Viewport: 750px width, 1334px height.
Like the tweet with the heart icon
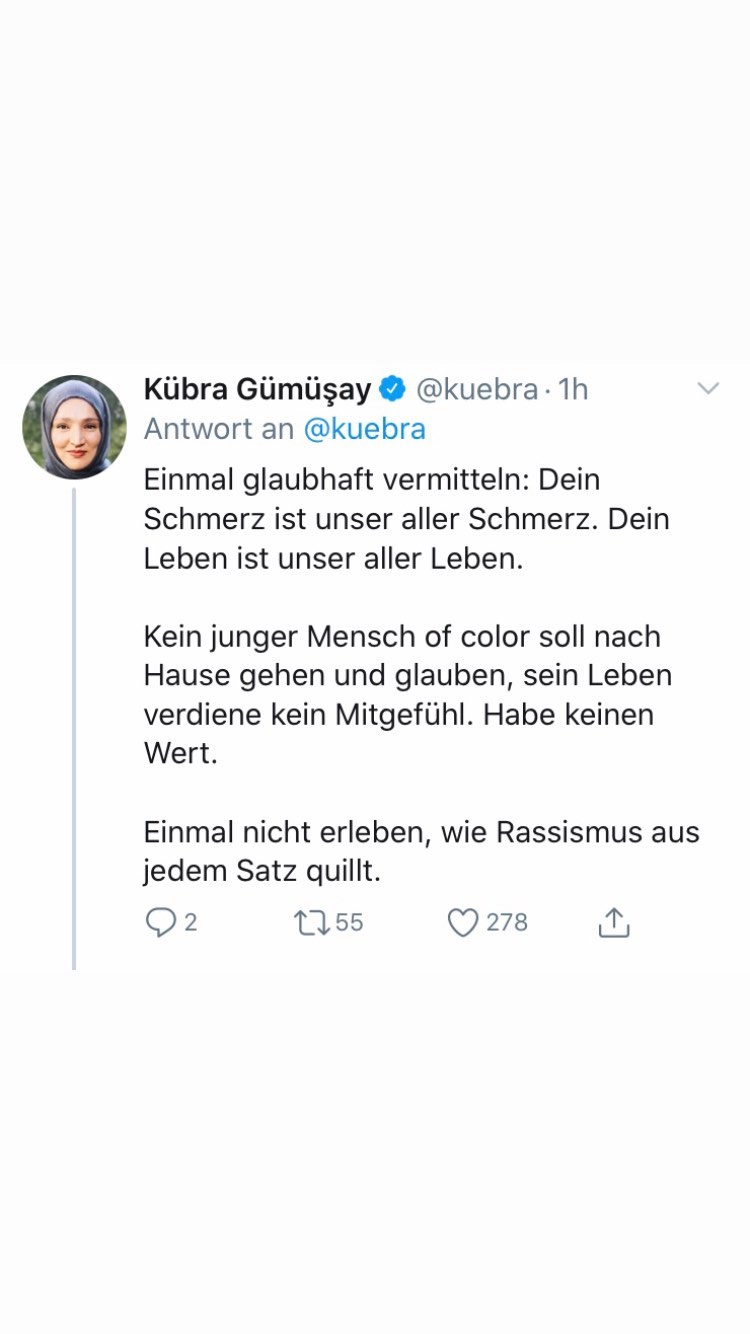[x=462, y=922]
